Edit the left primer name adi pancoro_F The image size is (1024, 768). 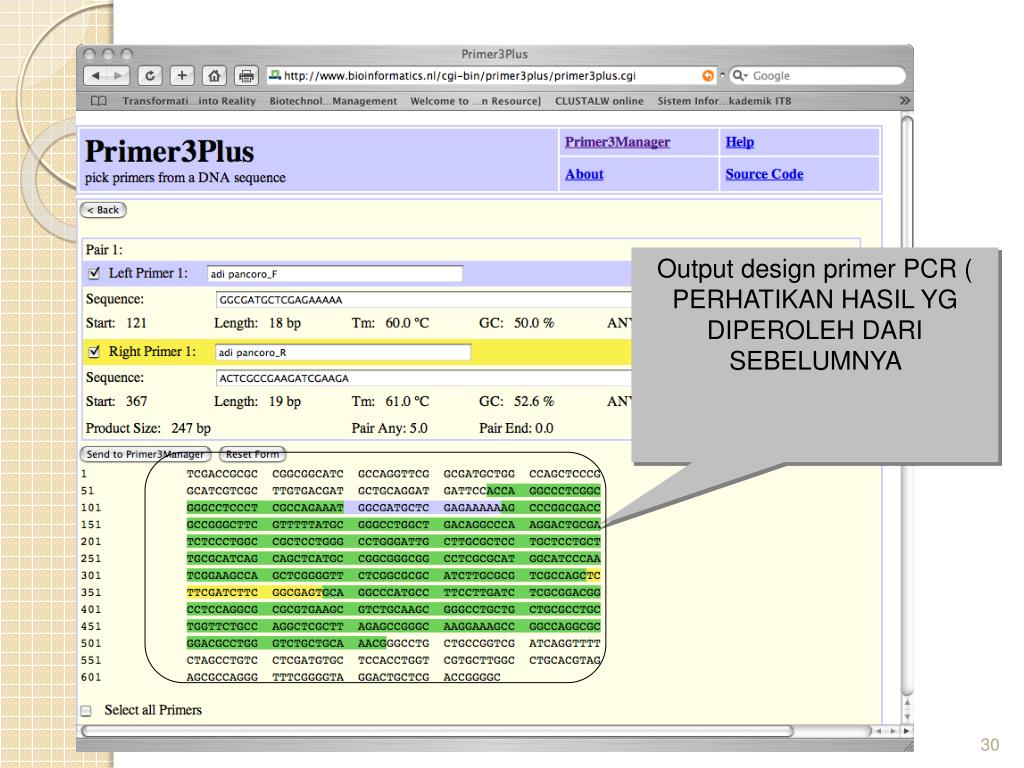[x=334, y=274]
